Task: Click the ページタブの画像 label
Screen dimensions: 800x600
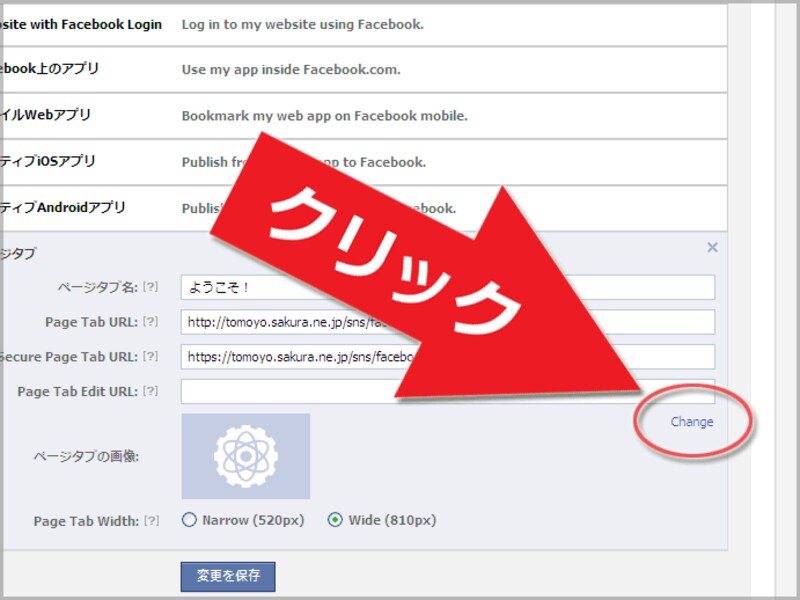Action: [86, 456]
